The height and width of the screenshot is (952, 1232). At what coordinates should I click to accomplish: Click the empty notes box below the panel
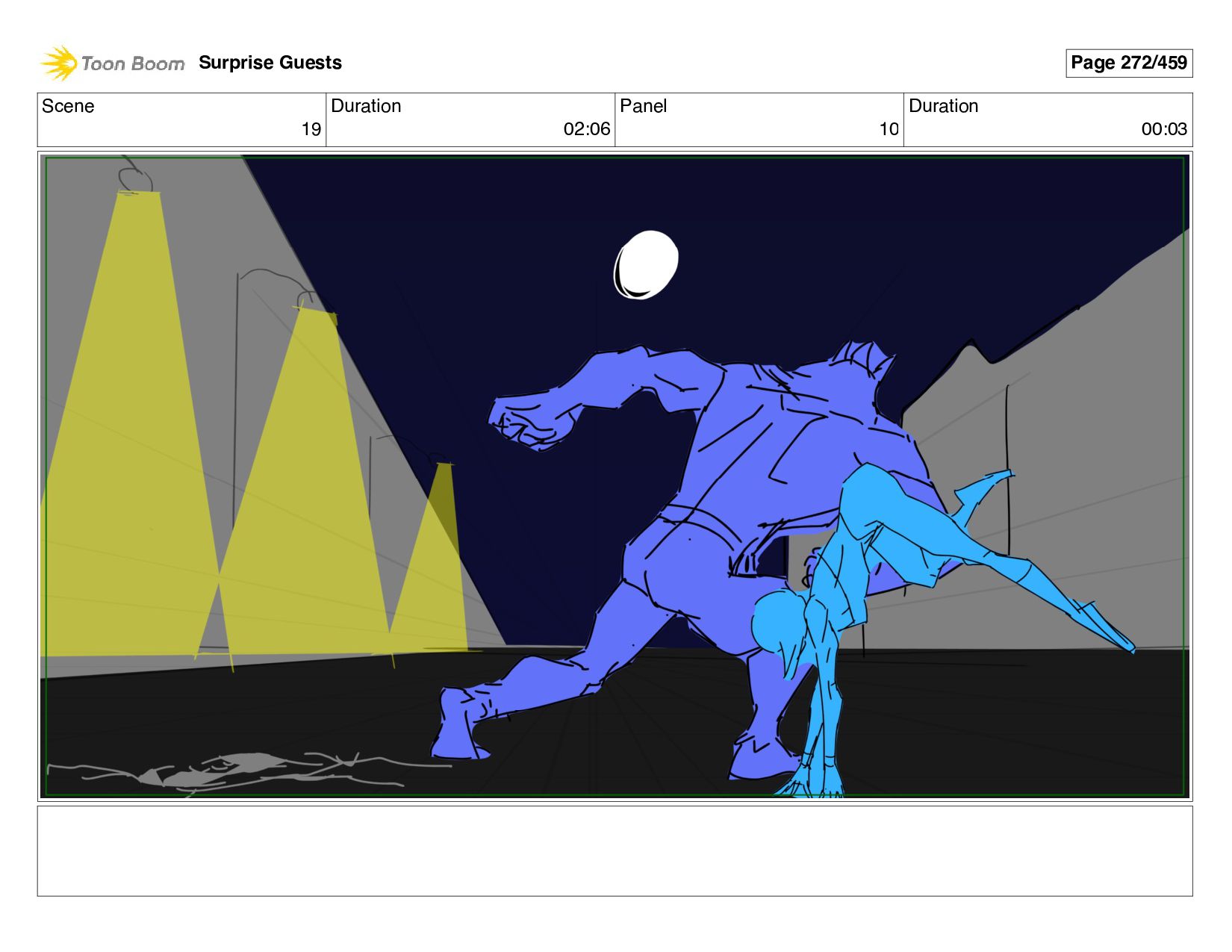click(615, 850)
